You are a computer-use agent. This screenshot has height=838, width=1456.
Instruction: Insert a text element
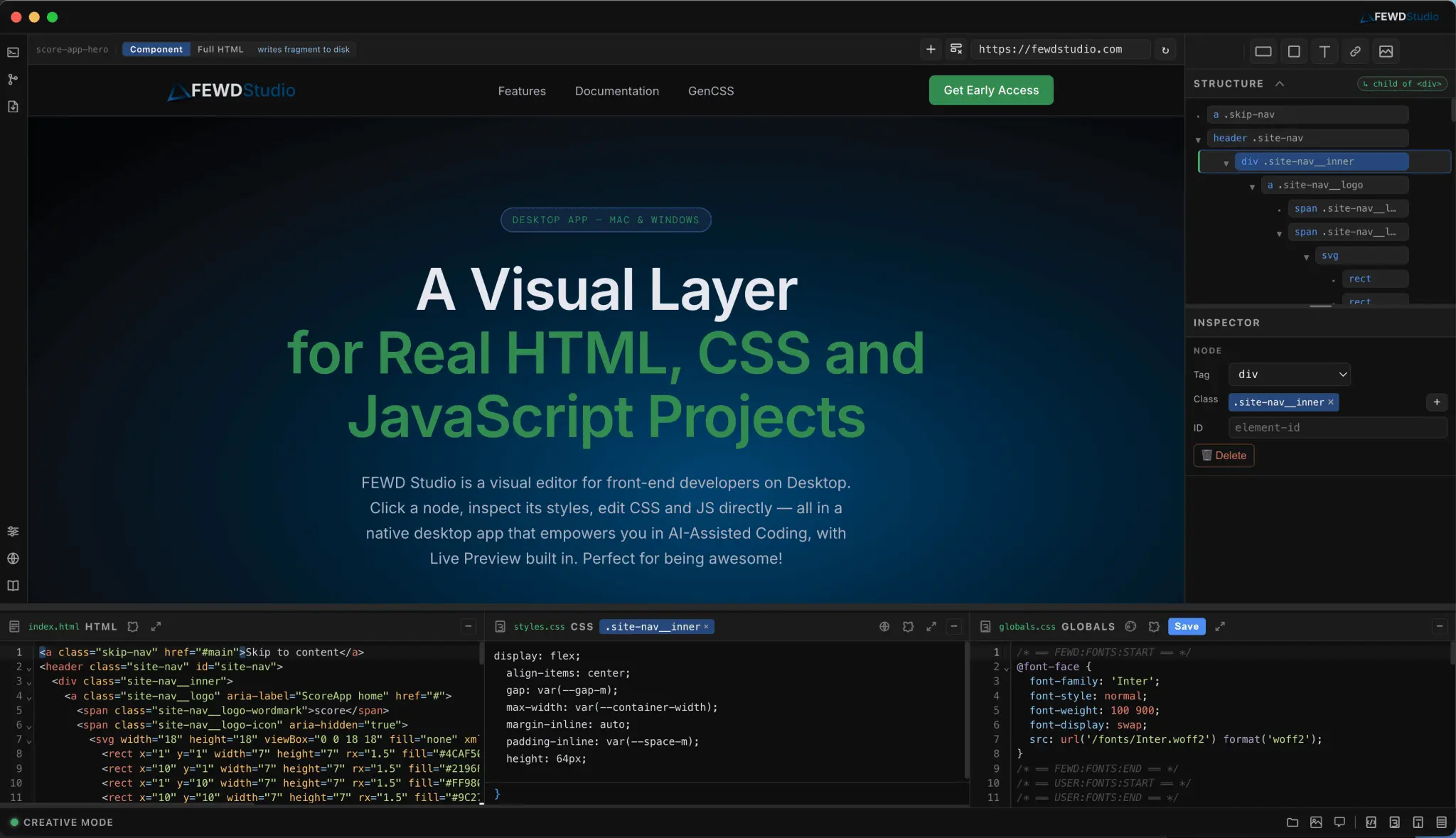[x=1324, y=51]
